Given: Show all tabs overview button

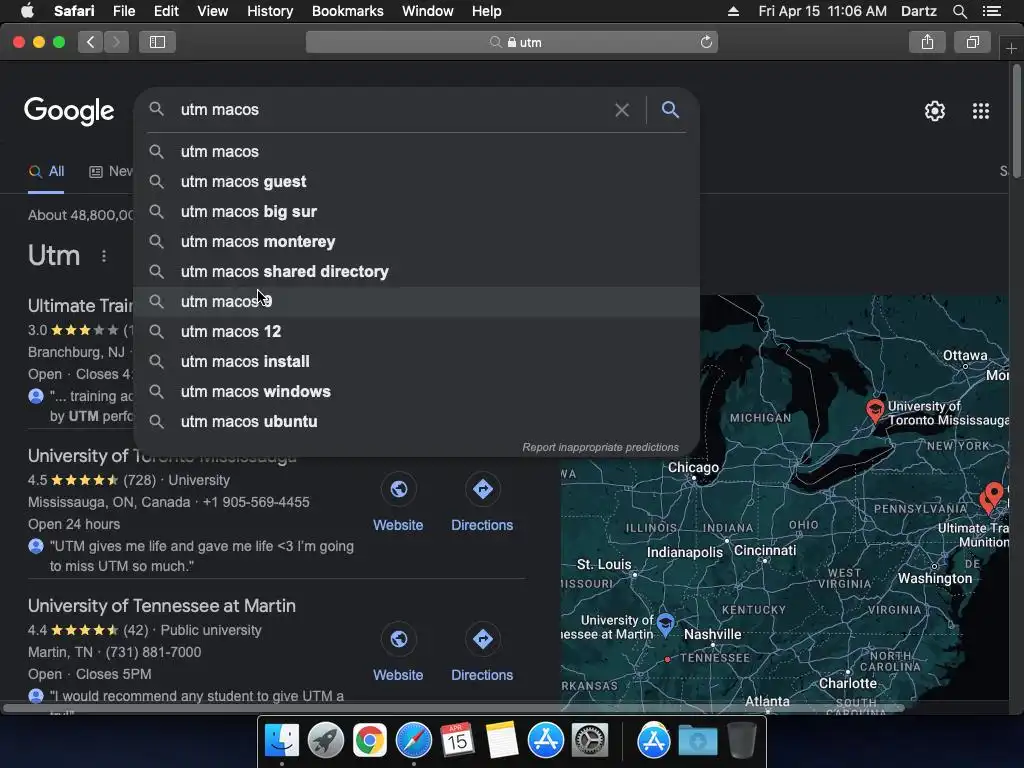Looking at the screenshot, I should point(972,42).
